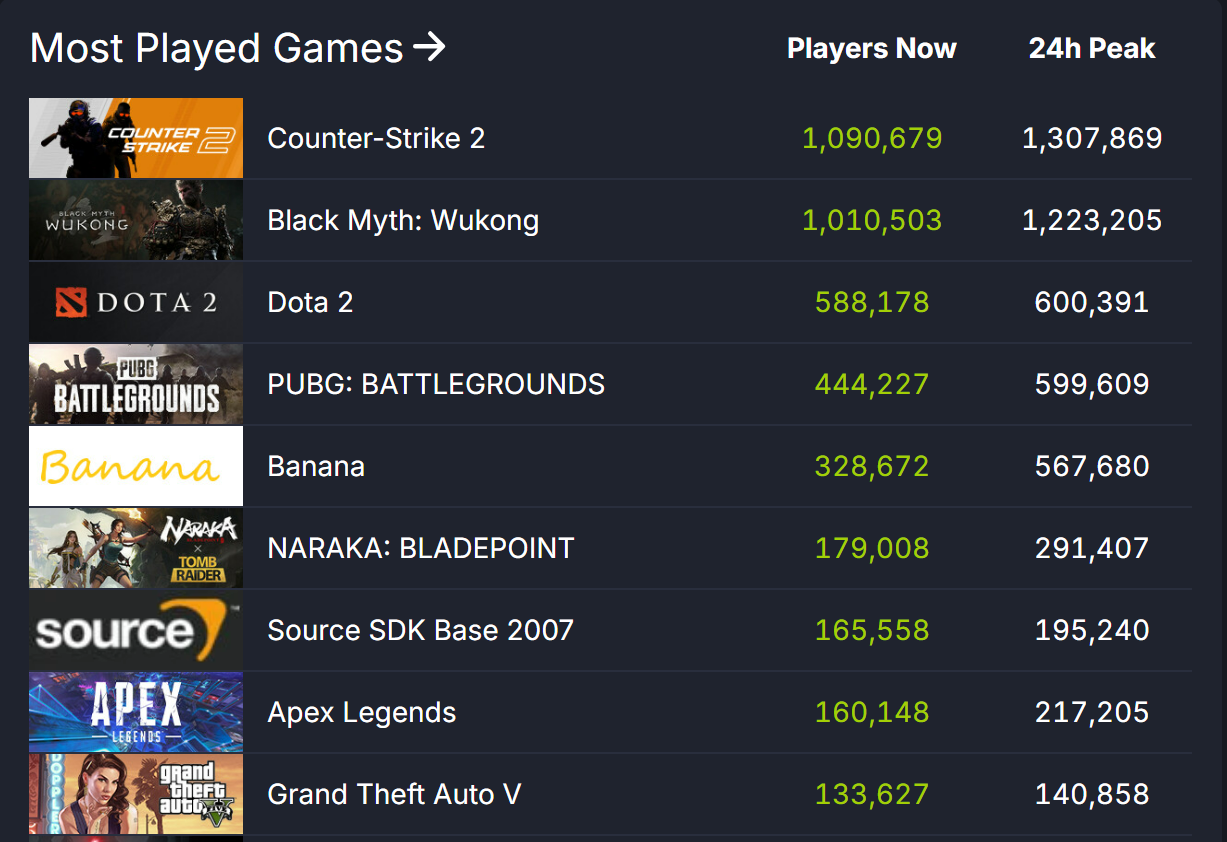This screenshot has height=842, width=1227.
Task: Open the Black Myth: Wukong thumbnail image
Action: (136, 220)
